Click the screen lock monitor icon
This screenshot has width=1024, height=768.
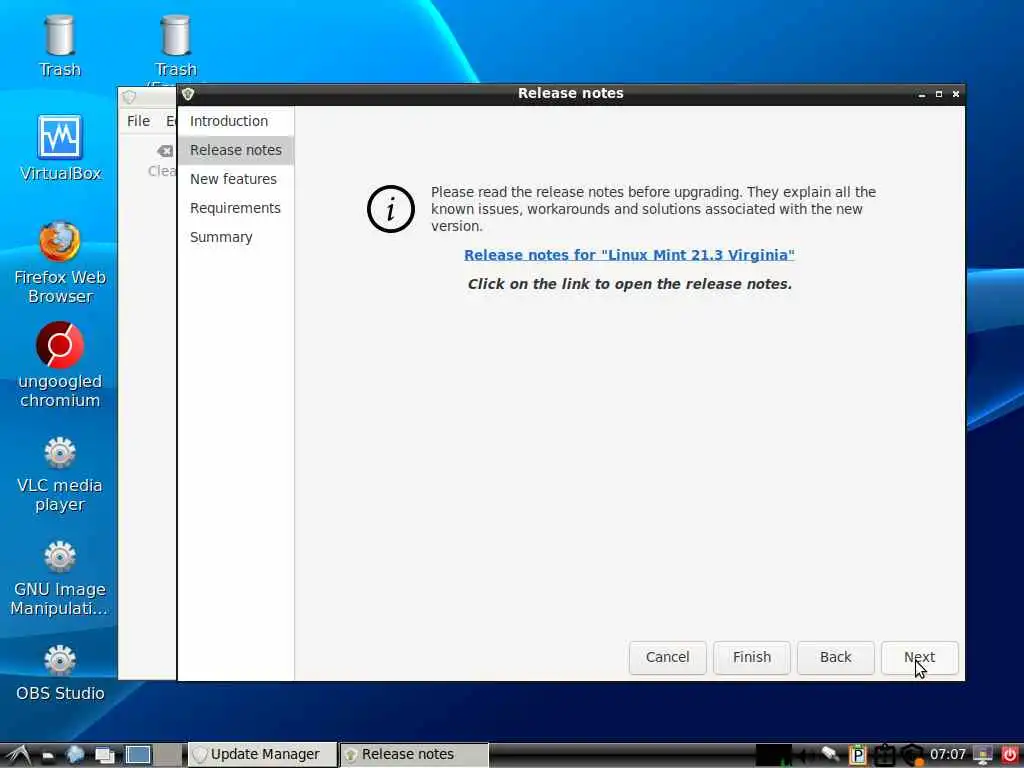(983, 755)
